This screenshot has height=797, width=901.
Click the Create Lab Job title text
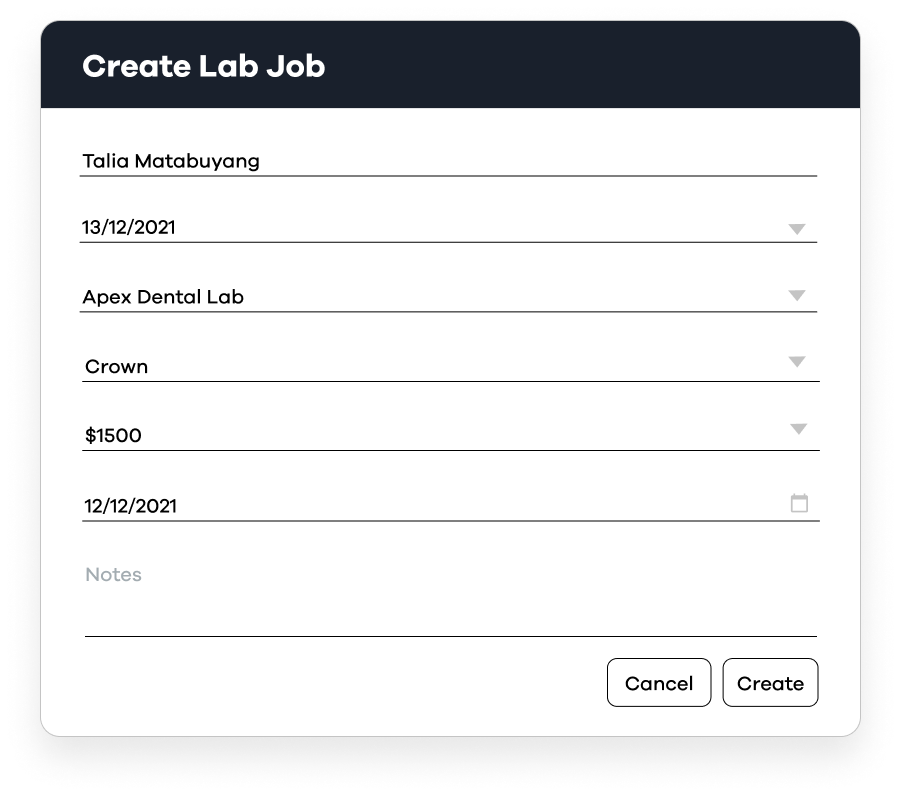click(204, 66)
